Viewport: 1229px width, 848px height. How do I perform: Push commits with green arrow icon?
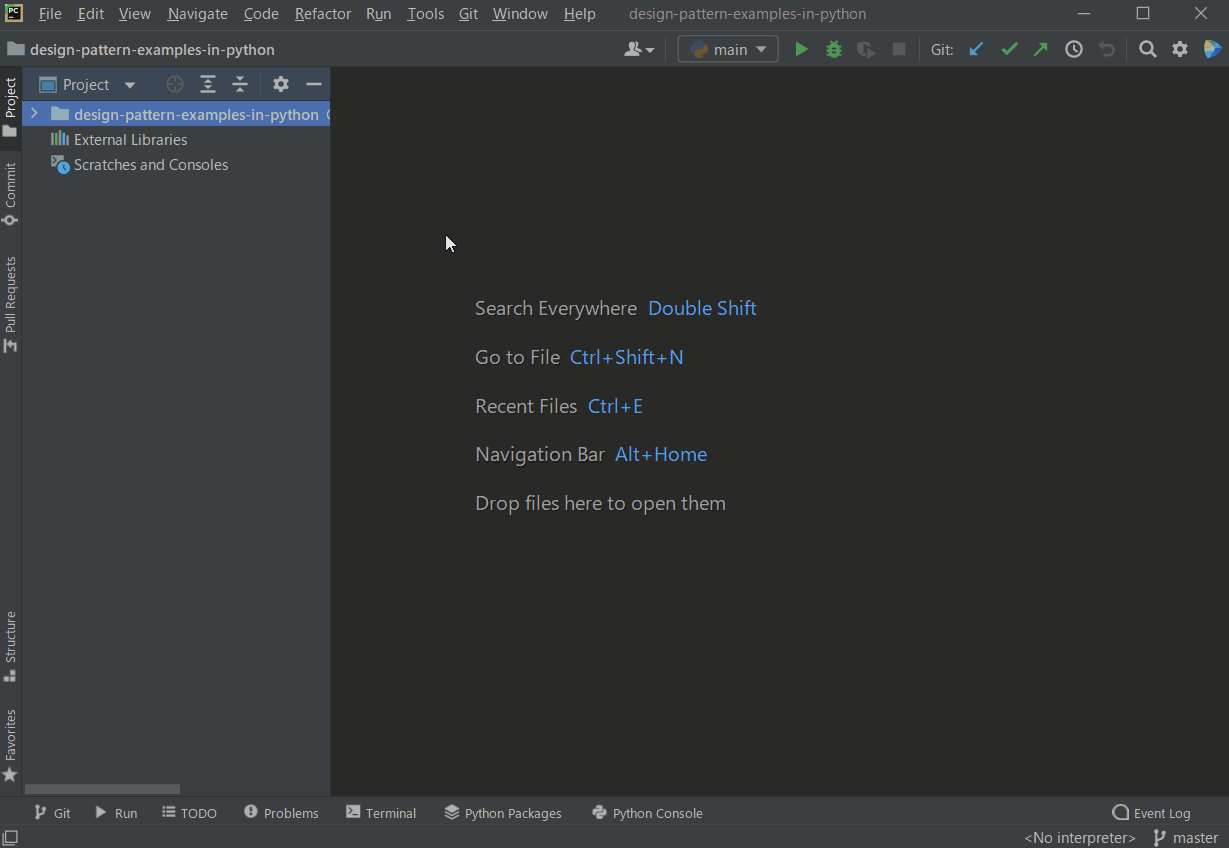[x=1041, y=49]
